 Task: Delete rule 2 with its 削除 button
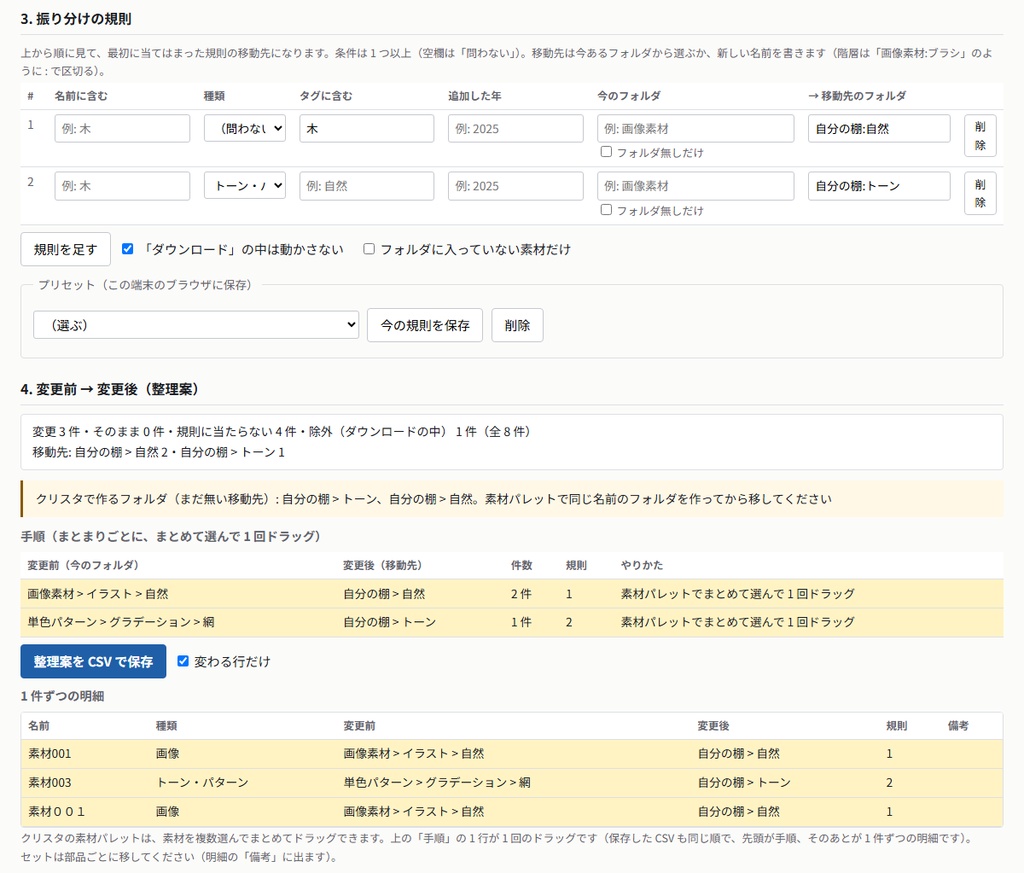[980, 193]
